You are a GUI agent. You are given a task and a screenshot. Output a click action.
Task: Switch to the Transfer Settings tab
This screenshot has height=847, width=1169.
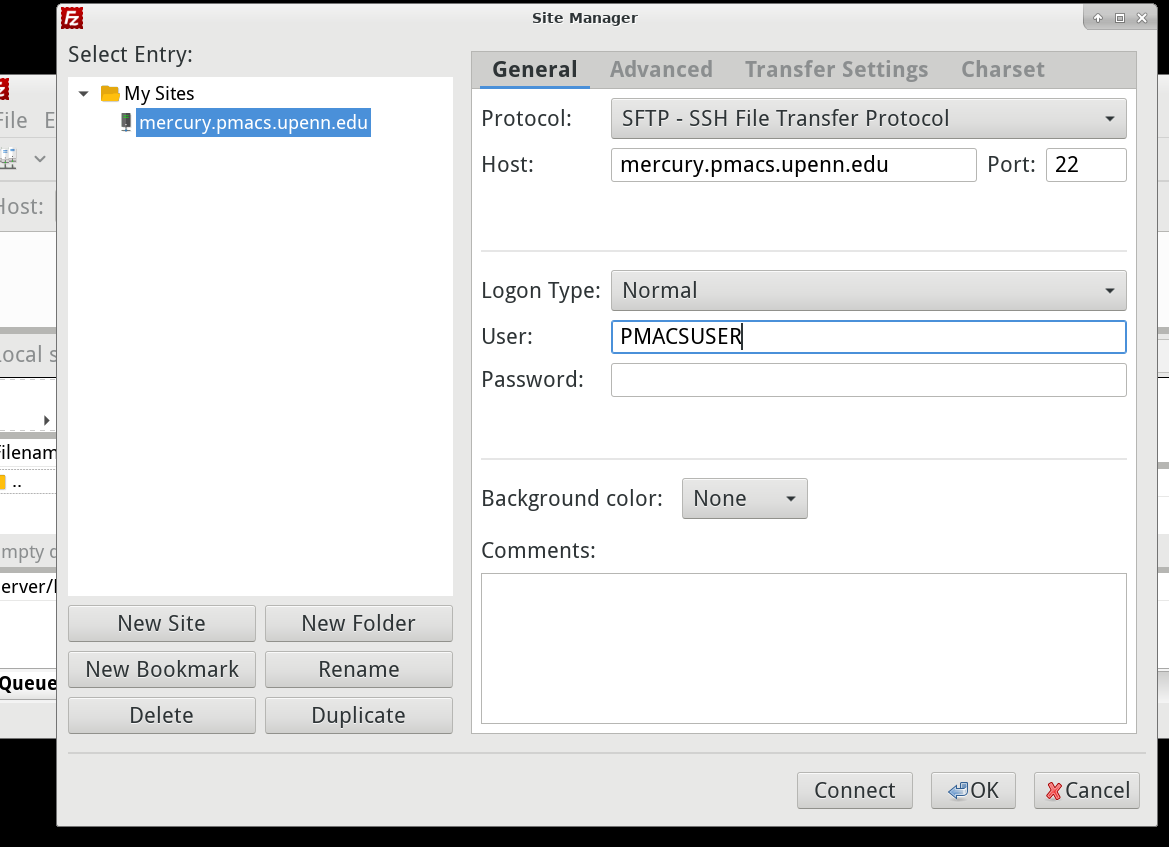click(836, 69)
